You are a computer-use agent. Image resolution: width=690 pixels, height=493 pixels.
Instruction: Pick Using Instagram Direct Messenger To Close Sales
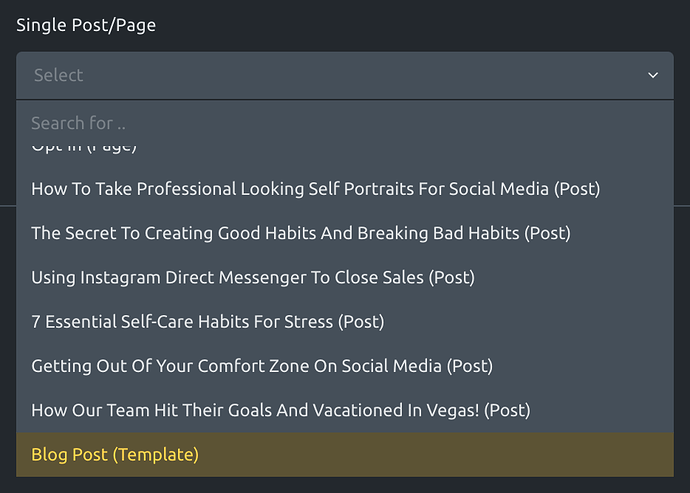click(345, 277)
